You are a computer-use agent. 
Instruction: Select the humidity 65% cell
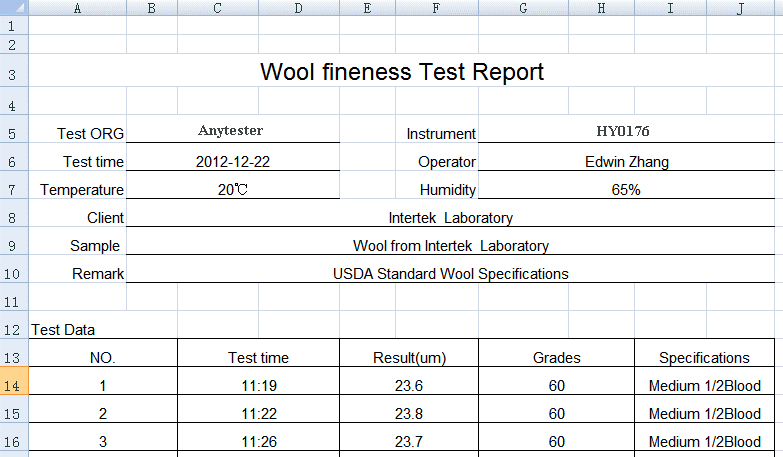pos(626,190)
